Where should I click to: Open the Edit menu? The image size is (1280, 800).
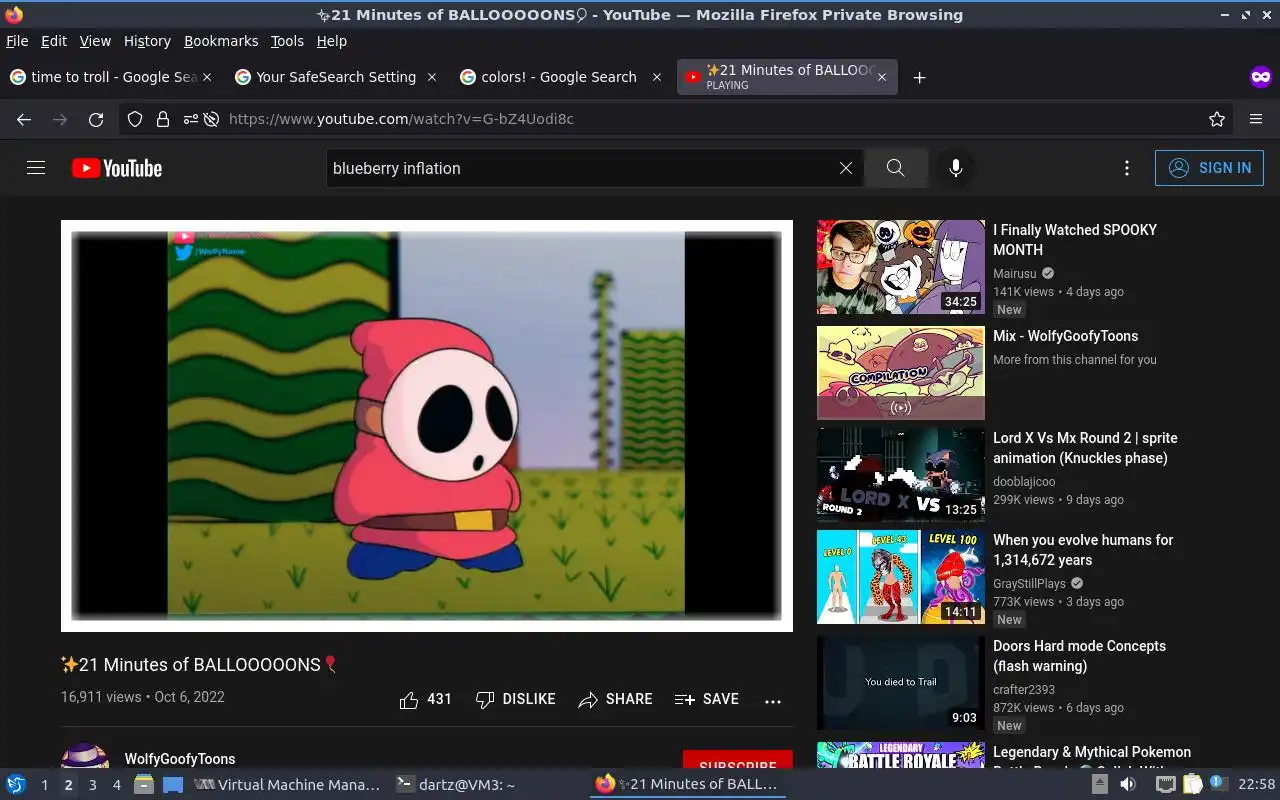[54, 41]
